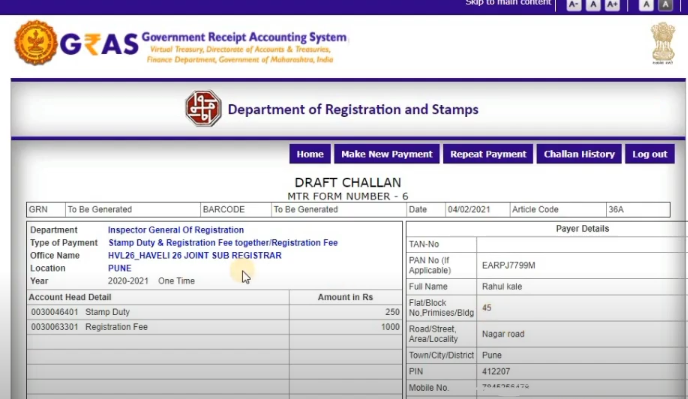The image size is (688, 399).
Task: Click Nagar road street value
Action: click(x=503, y=334)
